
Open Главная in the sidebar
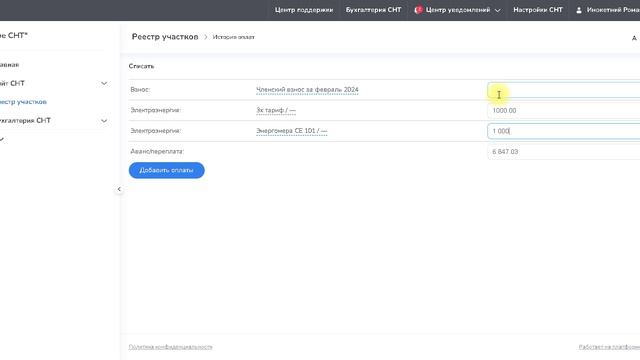pyautogui.click(x=9, y=64)
